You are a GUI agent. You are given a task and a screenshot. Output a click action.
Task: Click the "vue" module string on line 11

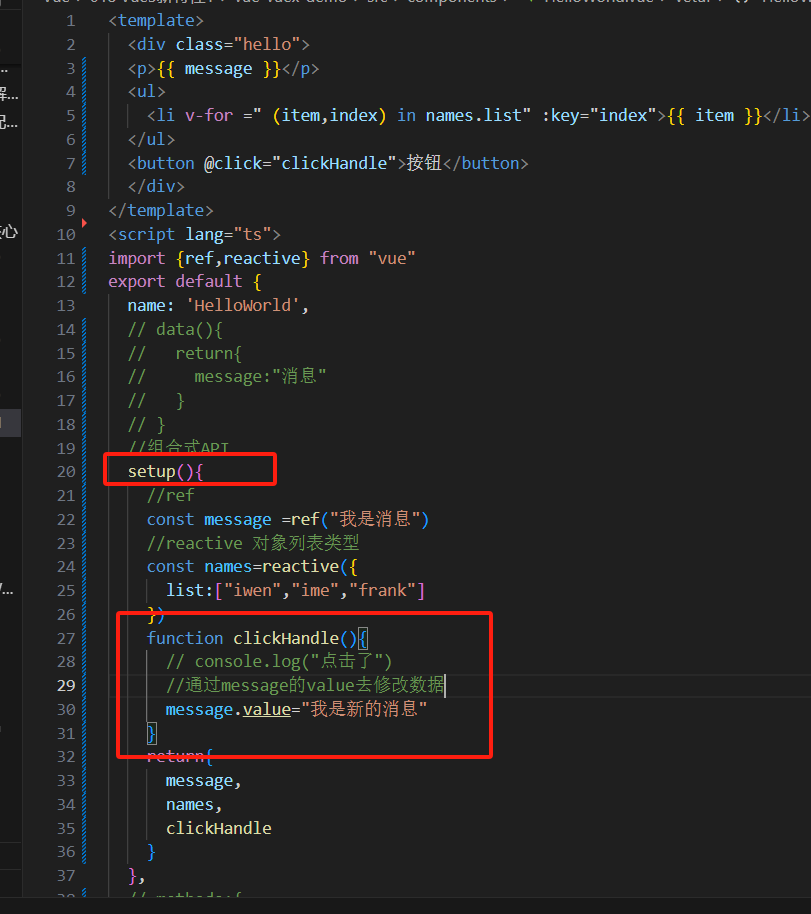(392, 259)
